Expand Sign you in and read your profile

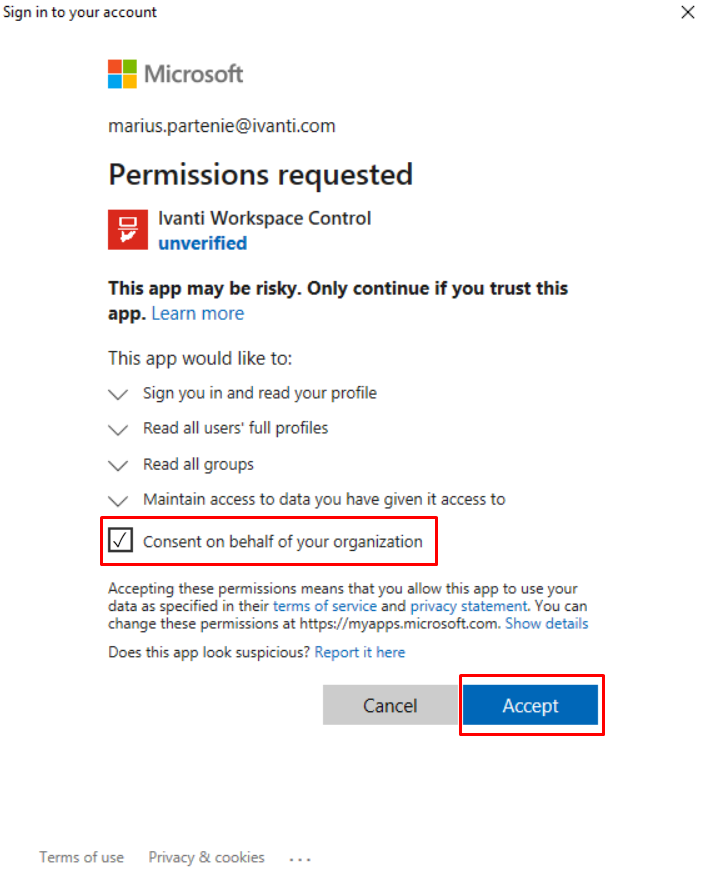118,394
